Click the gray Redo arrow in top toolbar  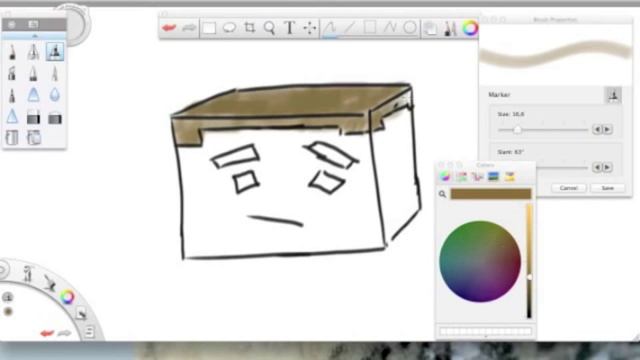pyautogui.click(x=189, y=28)
